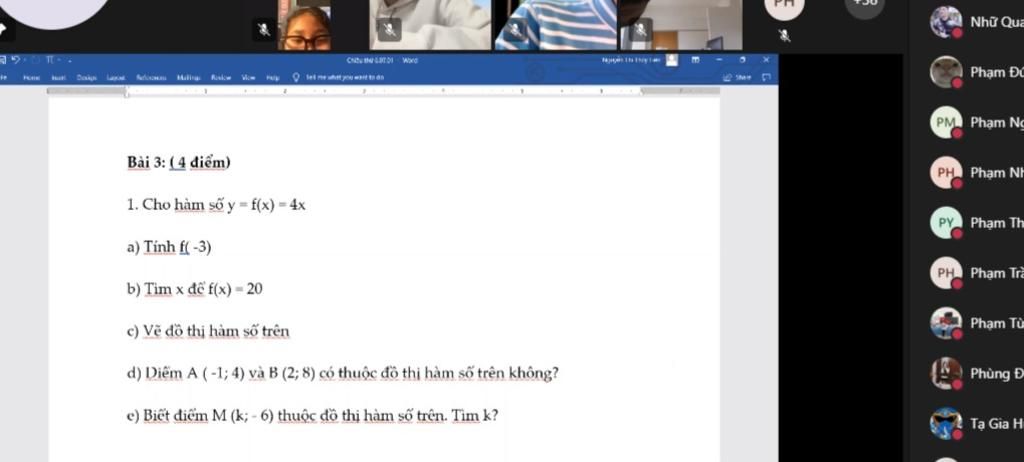Open the File tab in Word

(3, 77)
